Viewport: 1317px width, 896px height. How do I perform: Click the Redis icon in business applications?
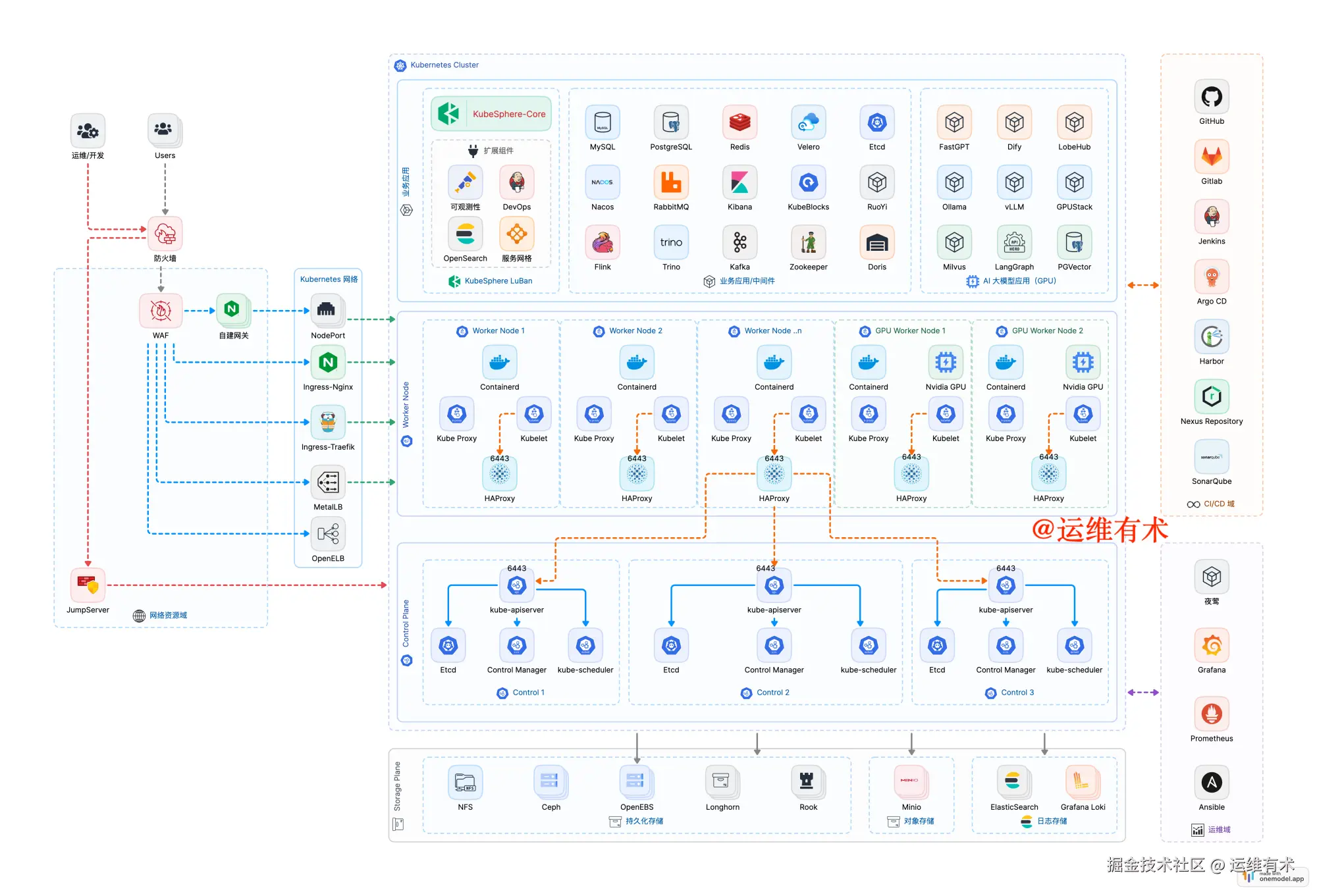(x=739, y=124)
